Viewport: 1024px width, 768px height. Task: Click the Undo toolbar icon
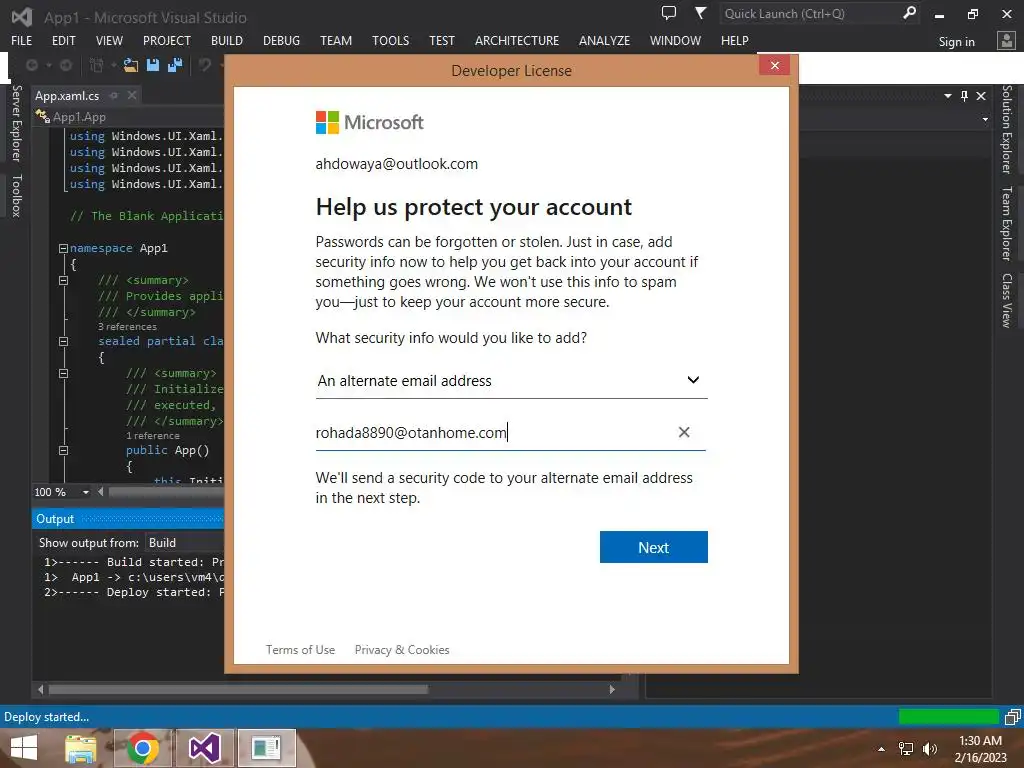click(205, 65)
